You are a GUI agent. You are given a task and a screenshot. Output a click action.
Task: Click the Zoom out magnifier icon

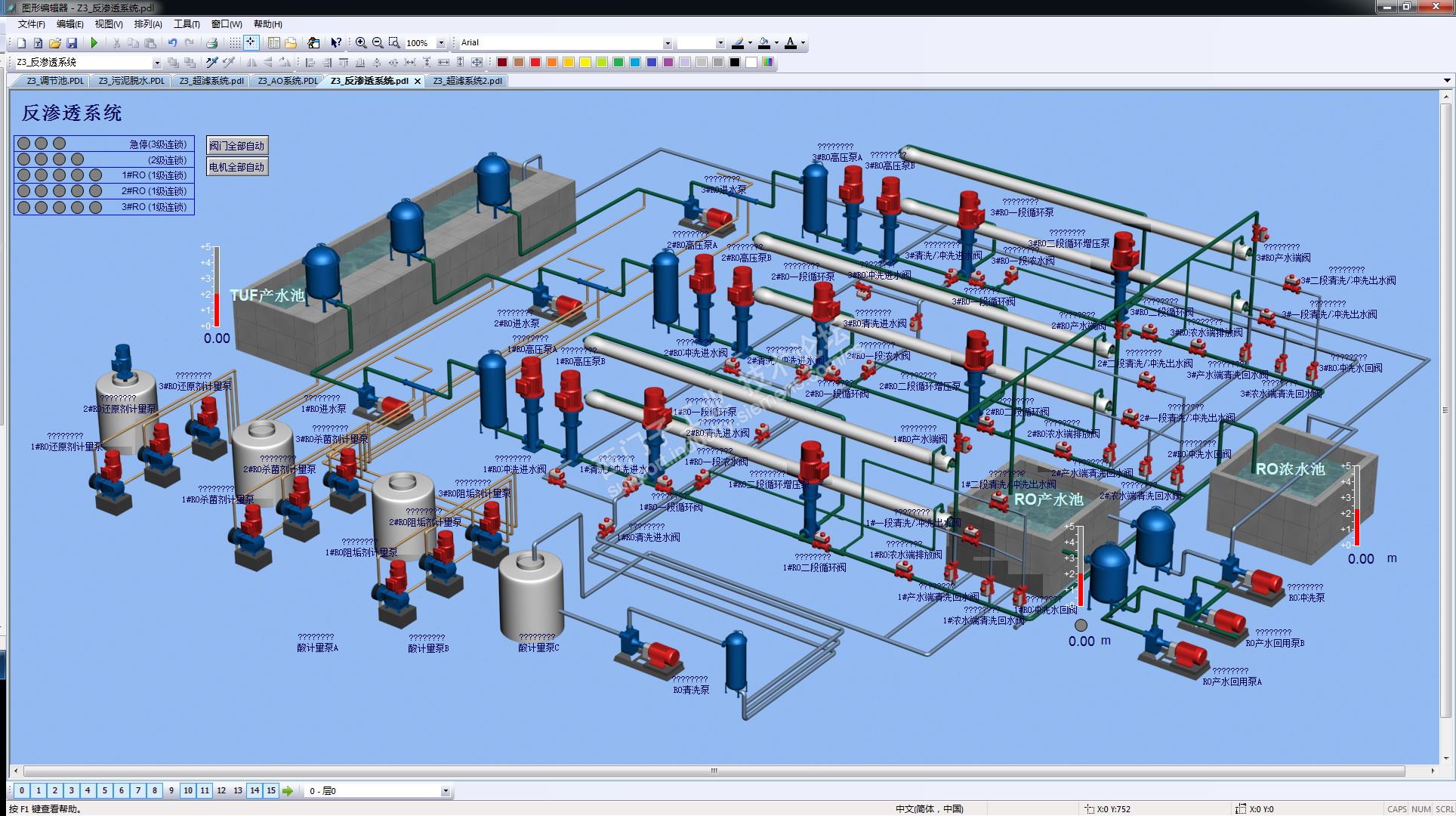(x=378, y=43)
